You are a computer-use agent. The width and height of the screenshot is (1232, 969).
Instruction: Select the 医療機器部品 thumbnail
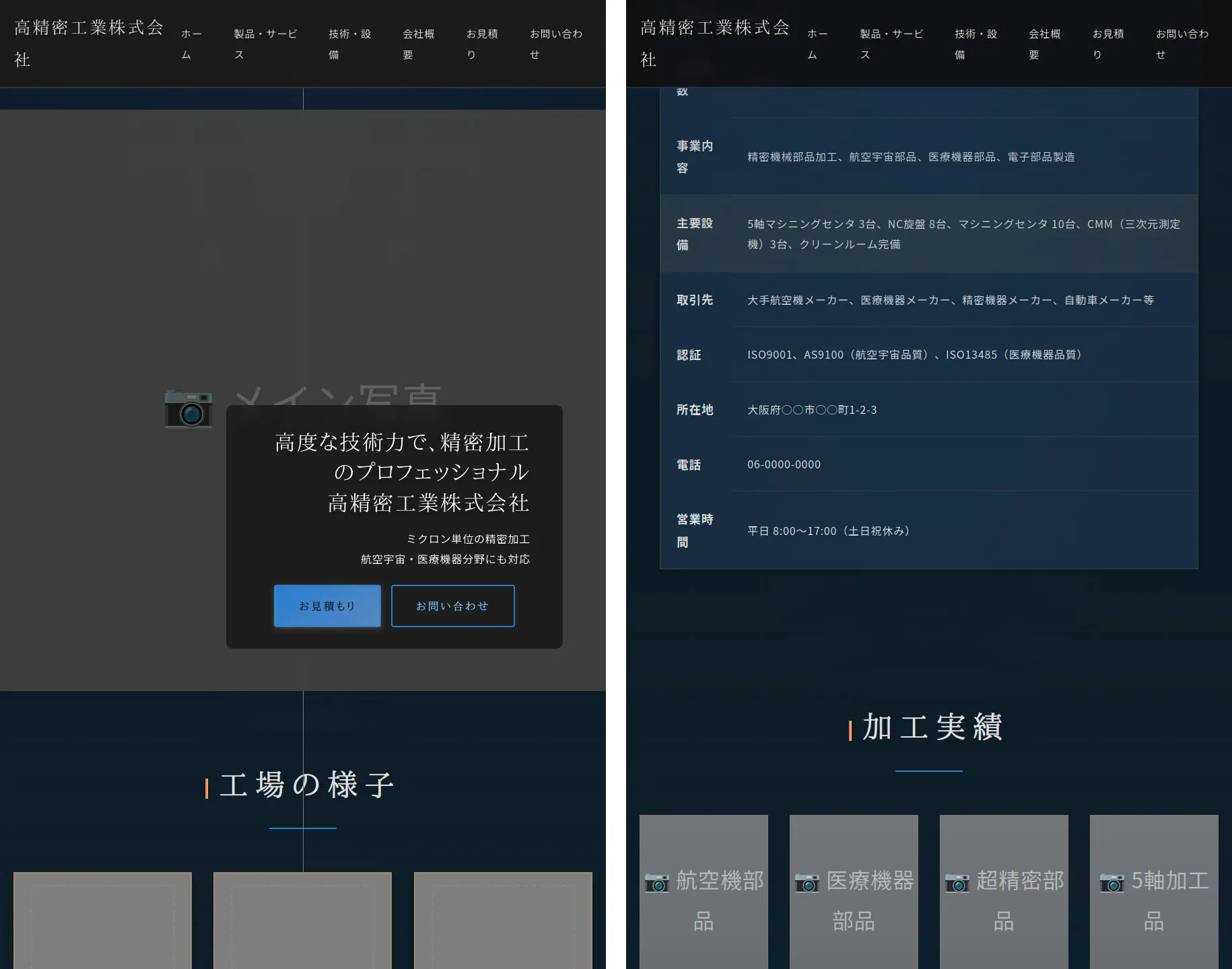point(853,895)
